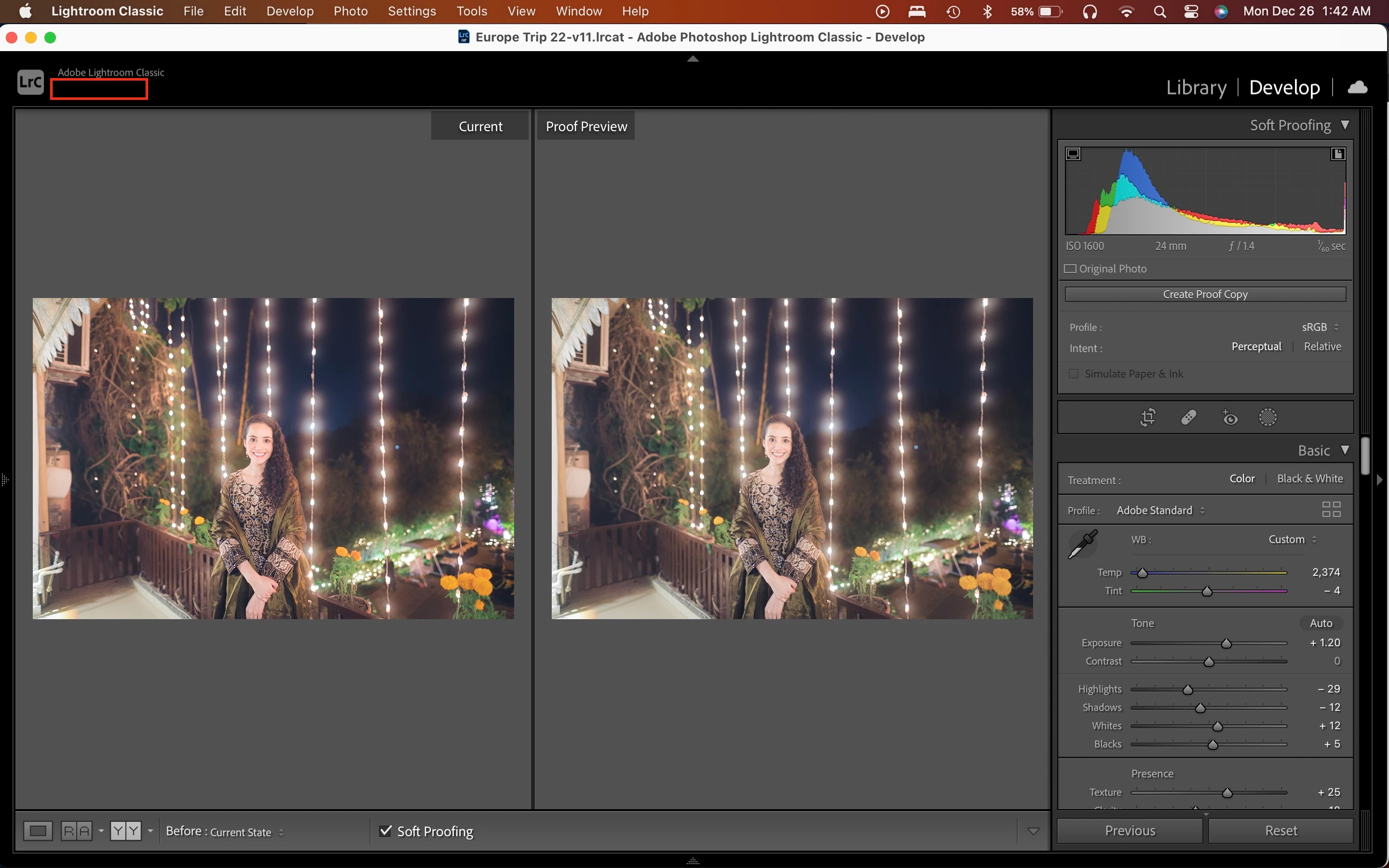Select Relative rendering intent

[1322, 347]
